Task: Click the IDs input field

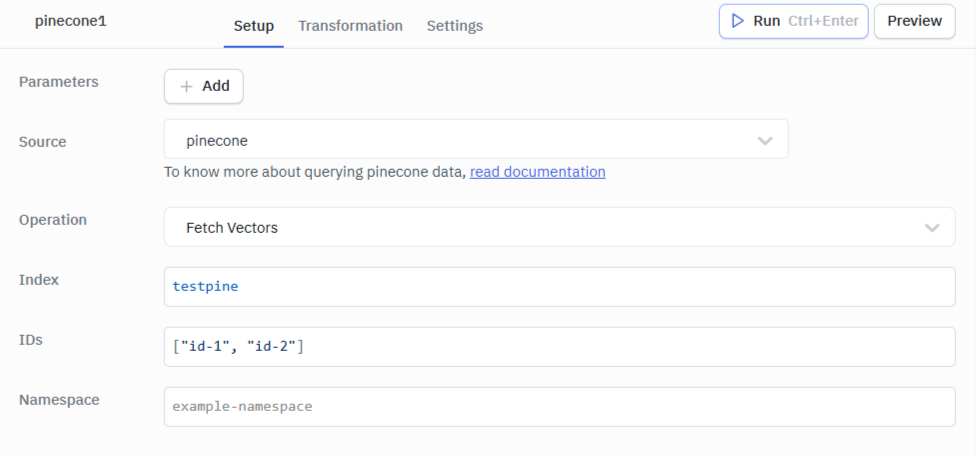Action: [560, 347]
